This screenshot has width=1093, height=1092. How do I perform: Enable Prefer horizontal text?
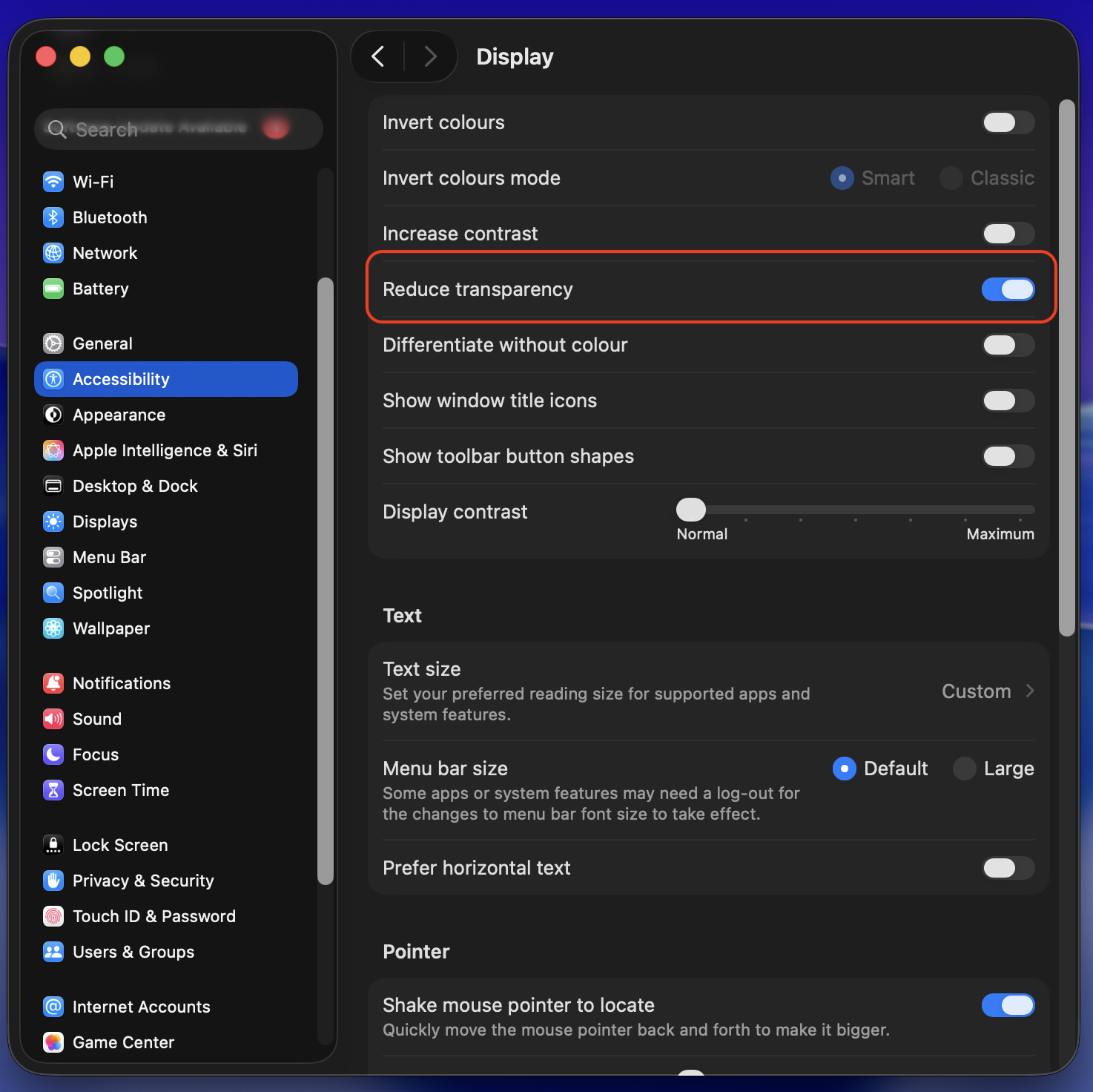pos(1008,868)
